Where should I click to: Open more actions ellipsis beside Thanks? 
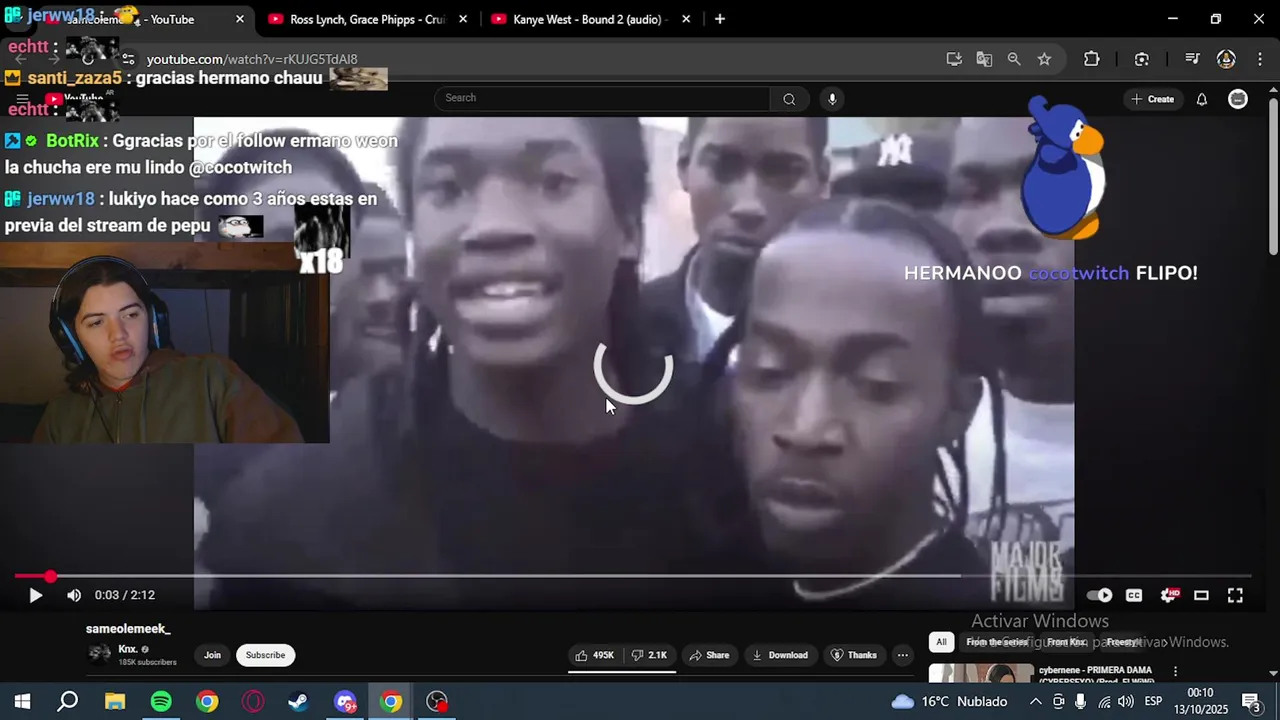(902, 655)
